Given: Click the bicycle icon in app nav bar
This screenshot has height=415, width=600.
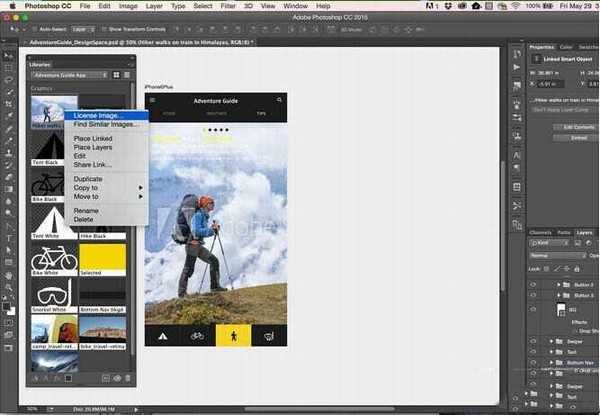Looking at the screenshot, I should coord(198,336).
